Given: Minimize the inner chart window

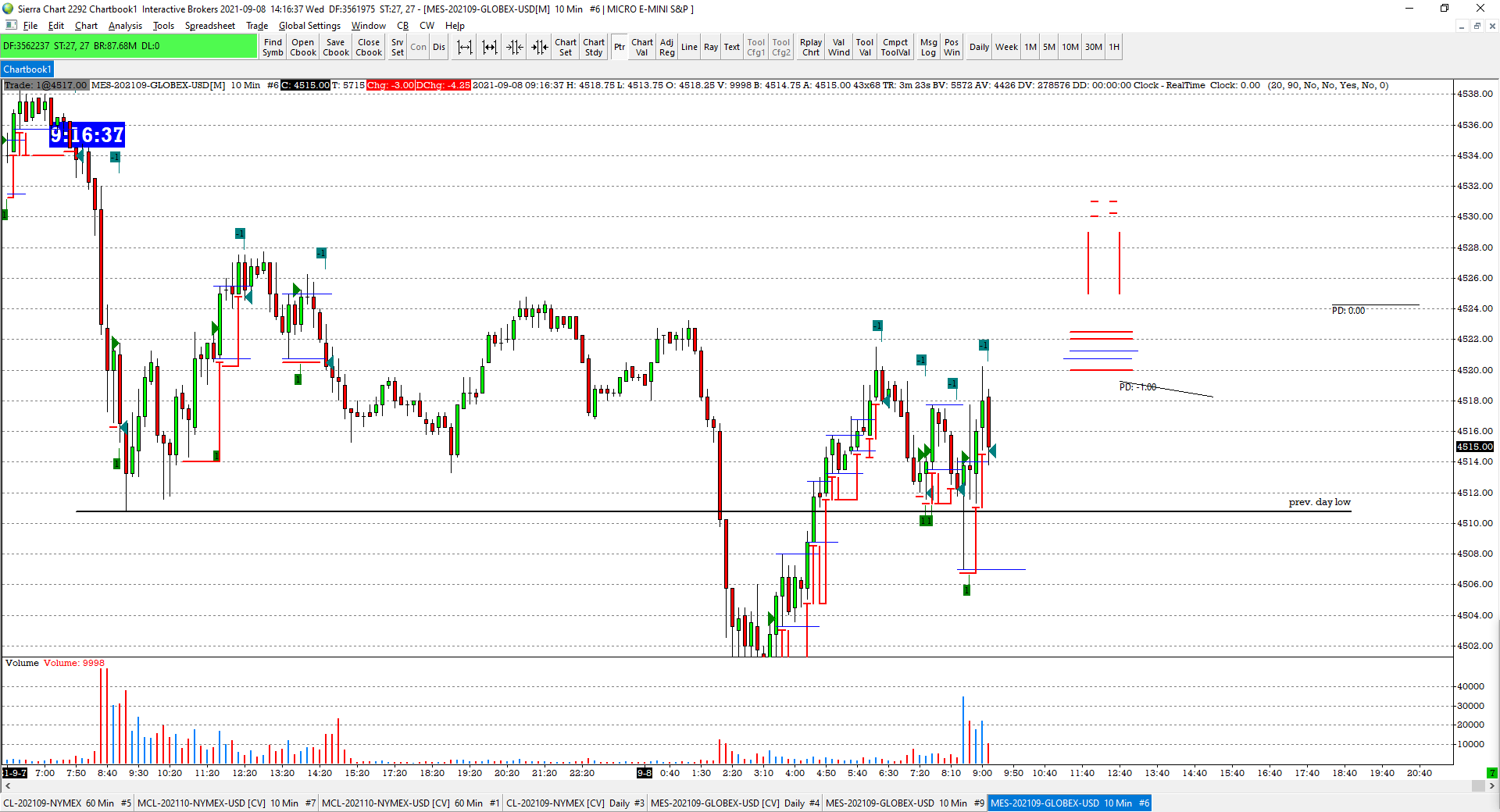Looking at the screenshot, I should [1461, 26].
